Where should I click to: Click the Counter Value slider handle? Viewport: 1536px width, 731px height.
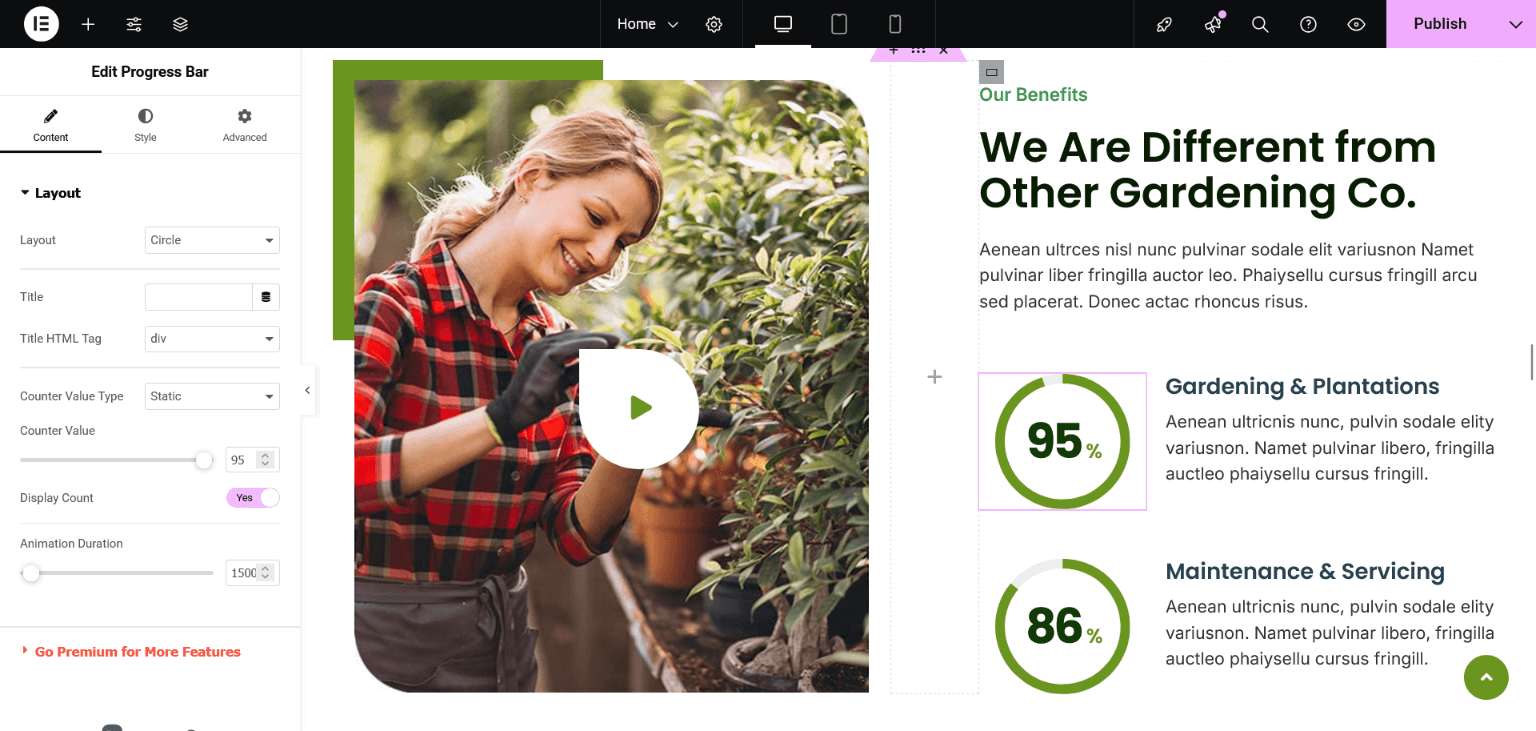click(x=204, y=460)
